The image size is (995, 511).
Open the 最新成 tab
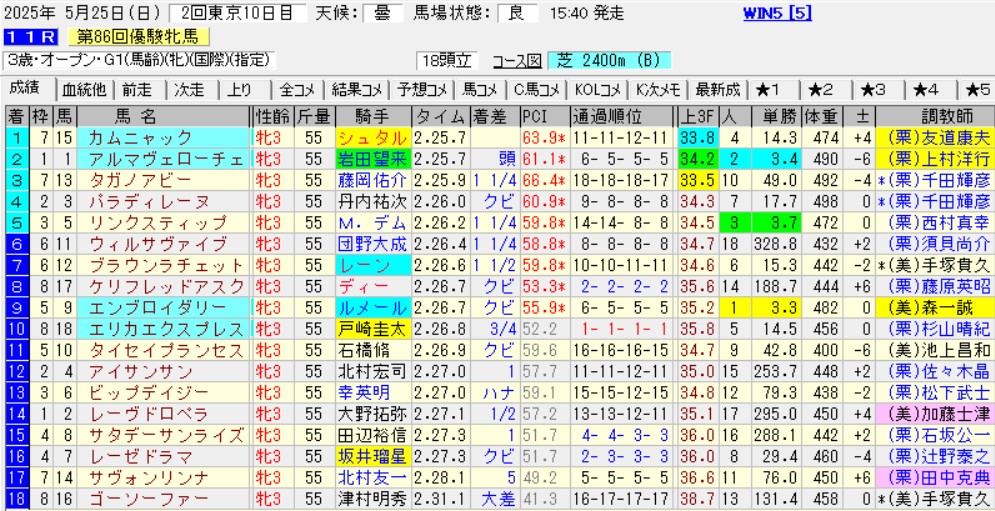717,89
